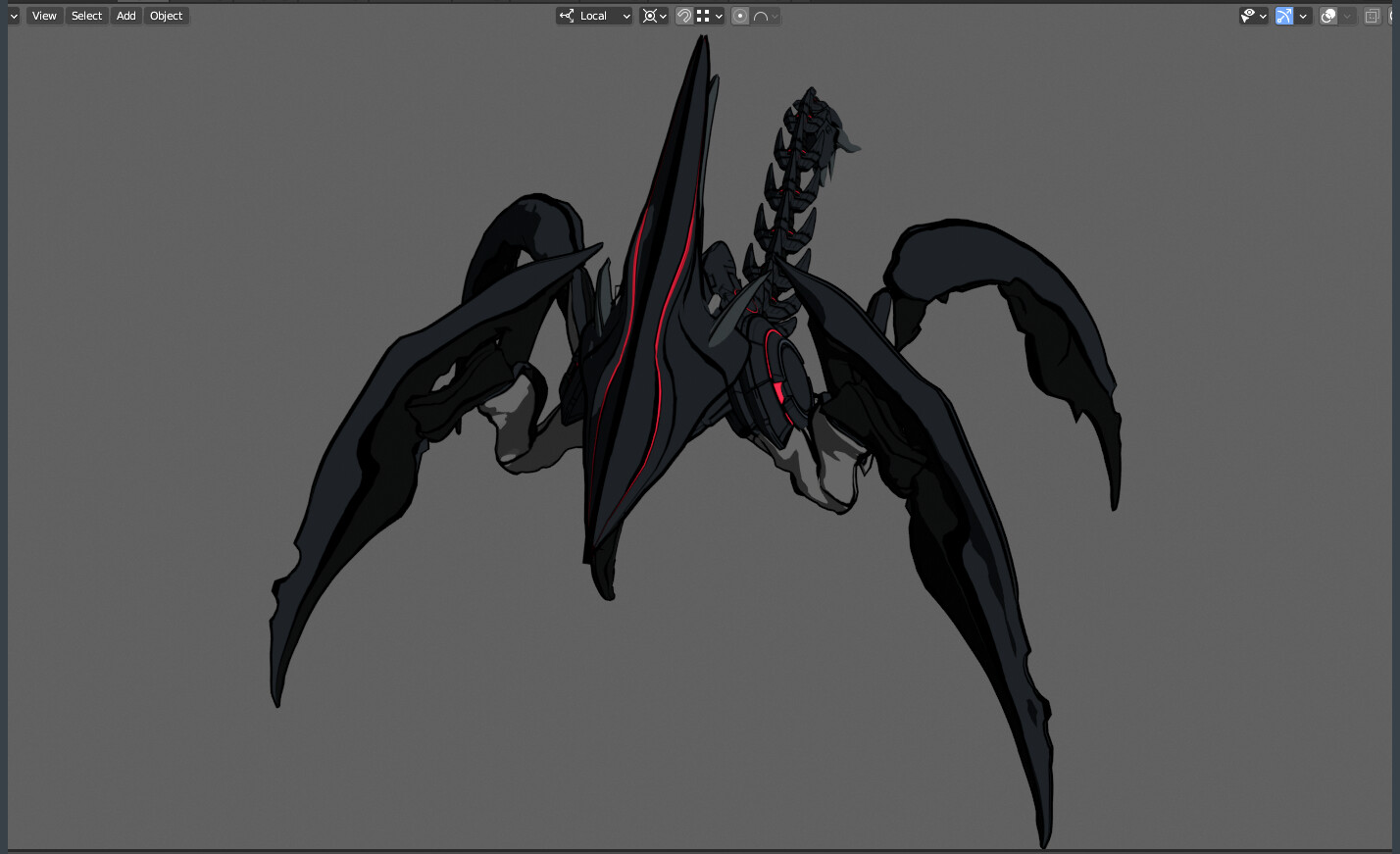The width and height of the screenshot is (1400, 854).
Task: Click the Show Gizmos icon in the header
Action: pos(1283,16)
